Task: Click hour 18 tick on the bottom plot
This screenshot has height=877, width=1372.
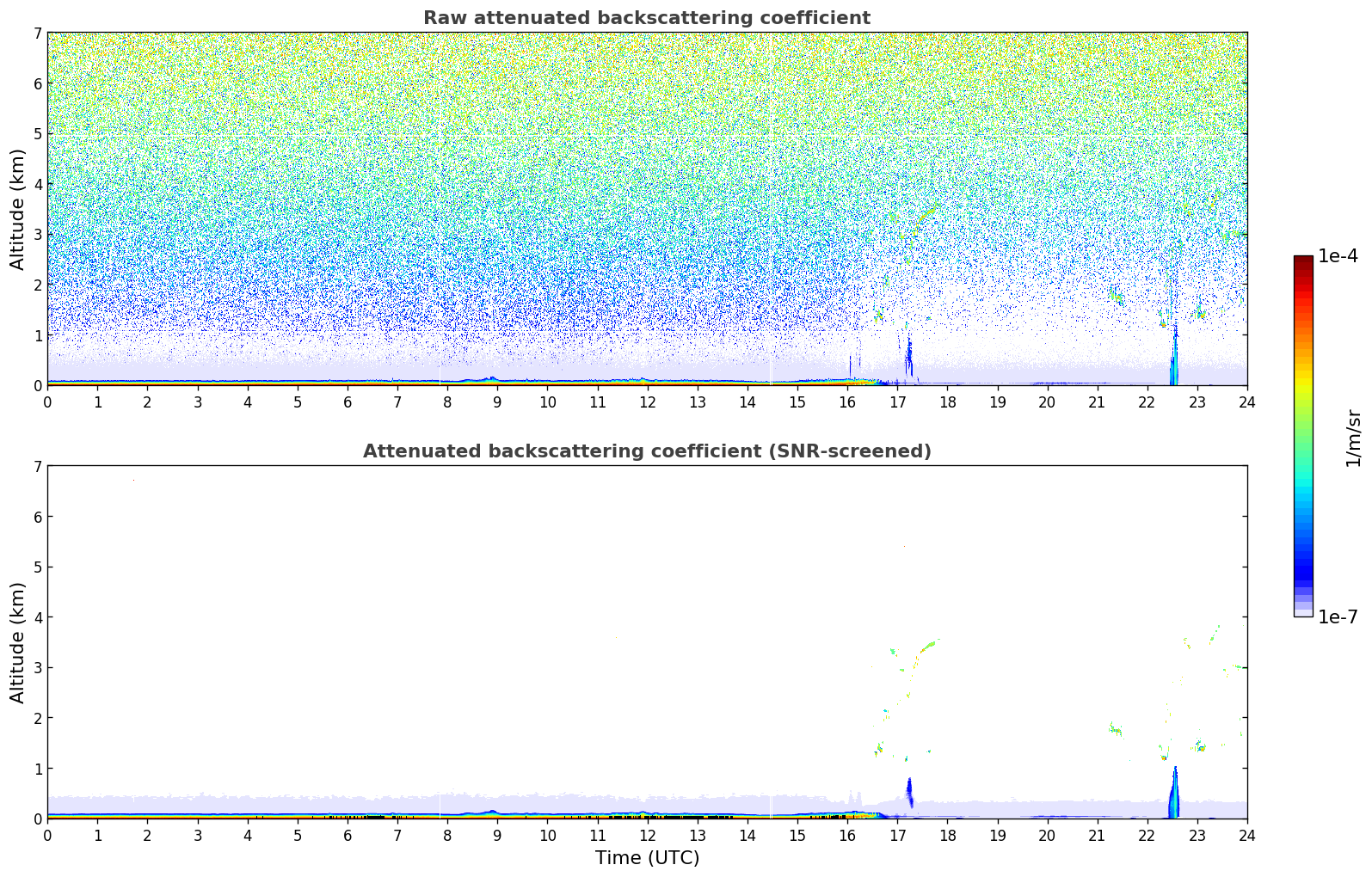Action: (947, 835)
